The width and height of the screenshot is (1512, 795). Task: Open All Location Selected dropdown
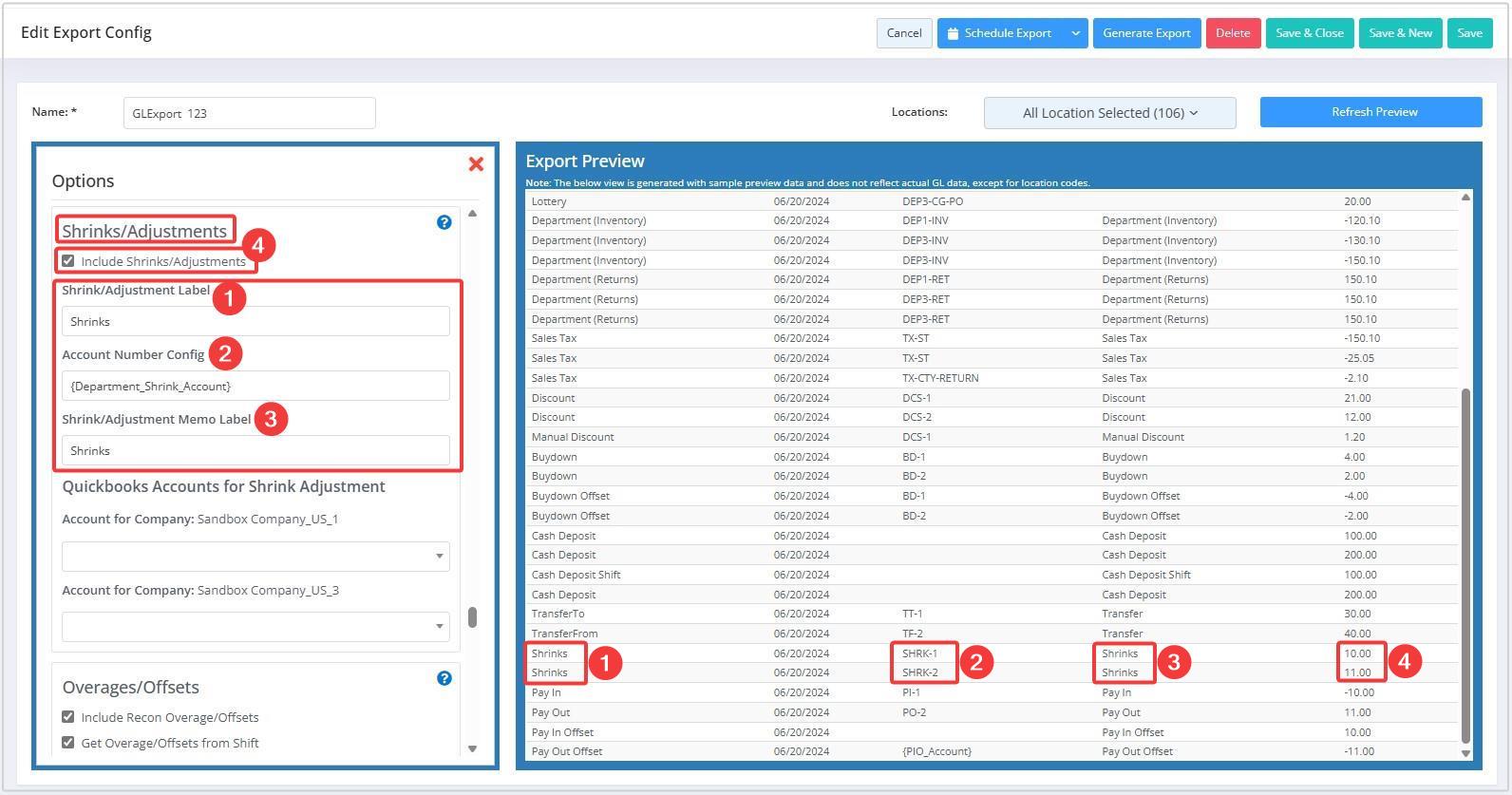1109,113
